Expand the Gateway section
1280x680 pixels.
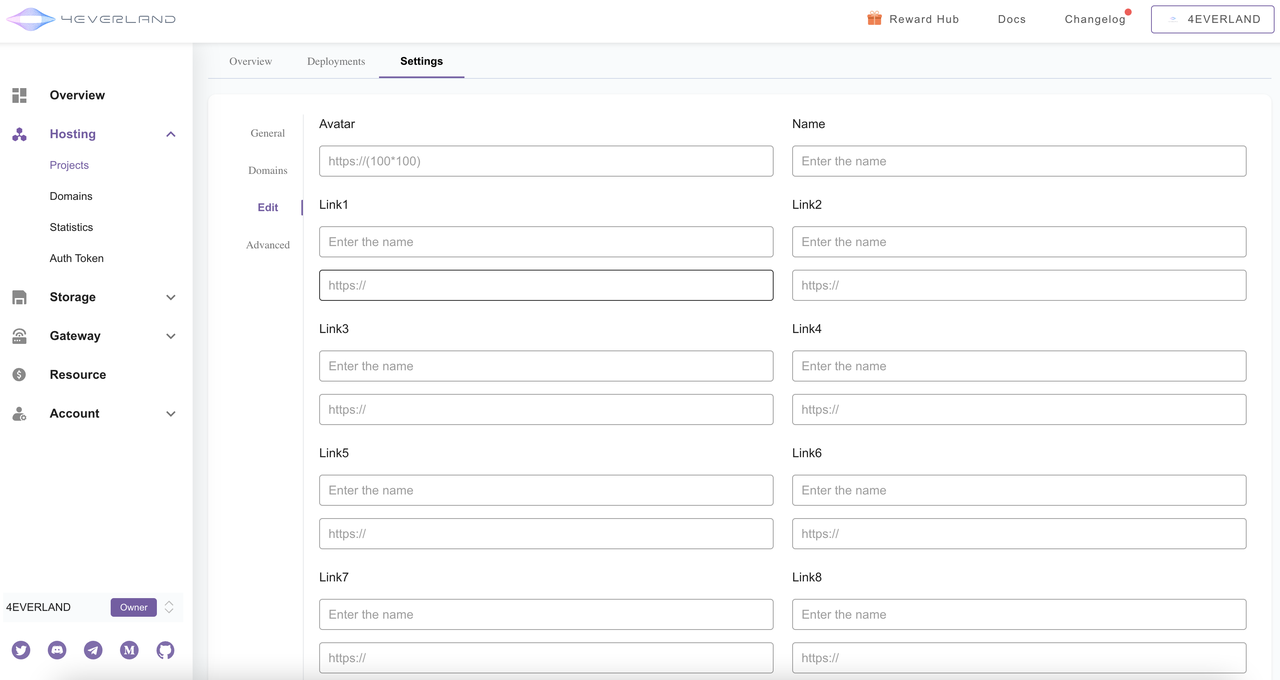(171, 336)
